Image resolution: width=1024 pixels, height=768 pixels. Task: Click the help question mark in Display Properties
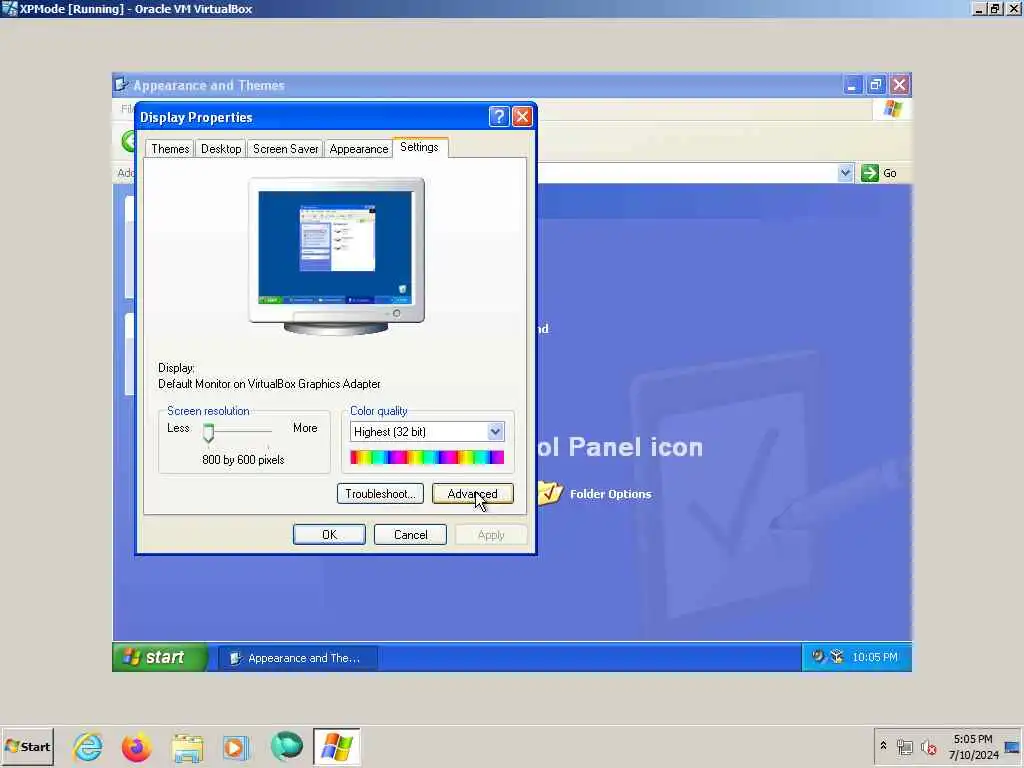click(498, 117)
